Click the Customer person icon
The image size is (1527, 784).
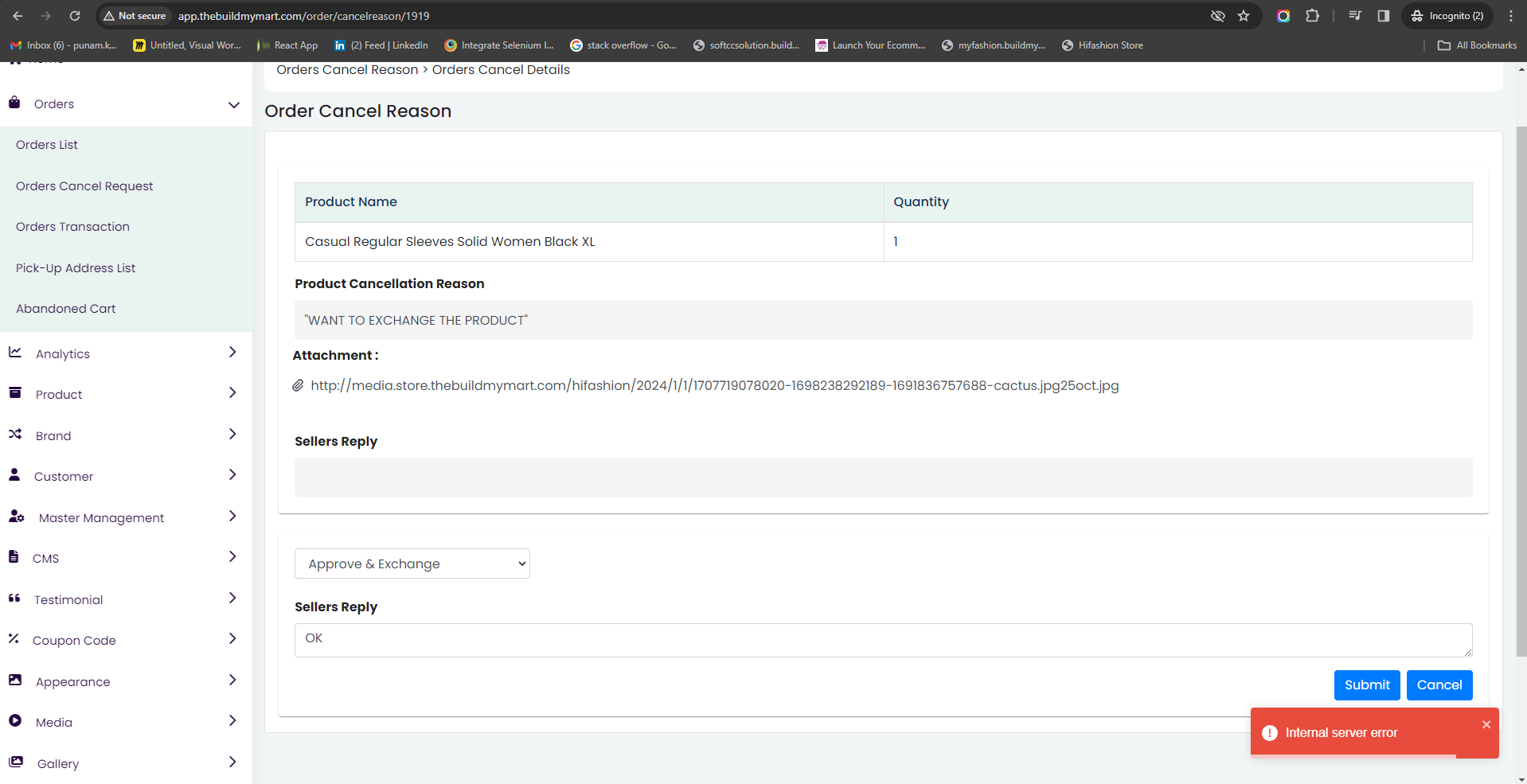coord(14,474)
